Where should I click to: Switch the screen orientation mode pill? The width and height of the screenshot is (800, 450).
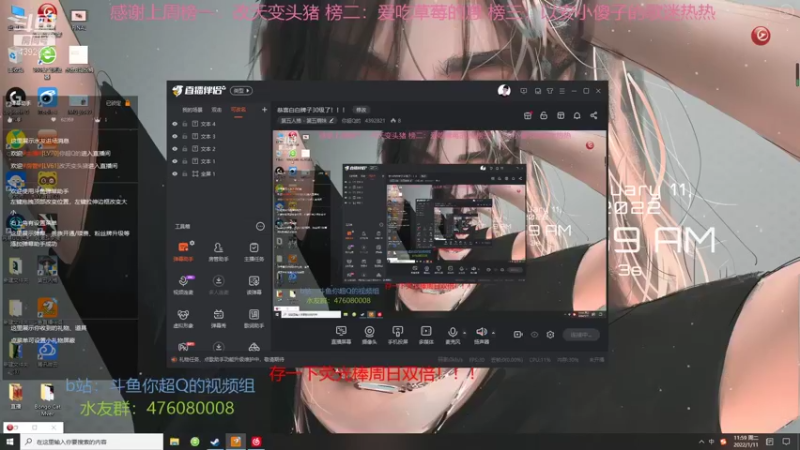[241, 91]
